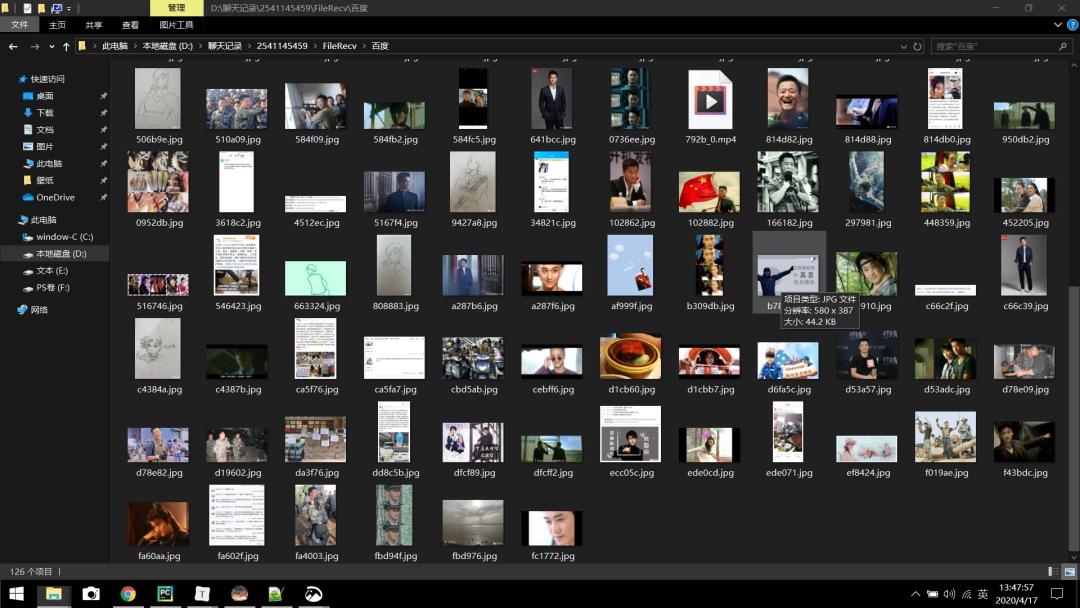Toggle the input language indicator 英
This screenshot has width=1080, height=608.
(x=983, y=594)
